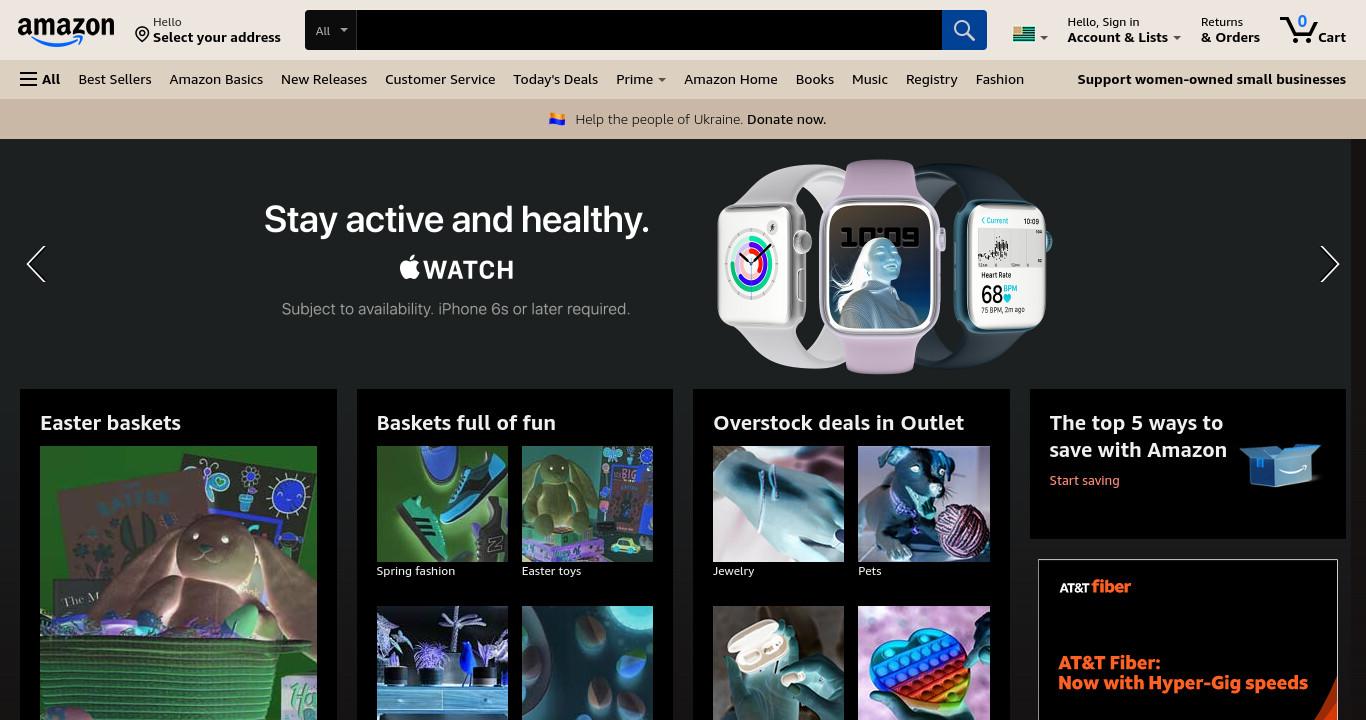
Task: Open the Easter baskets large image
Action: click(178, 583)
